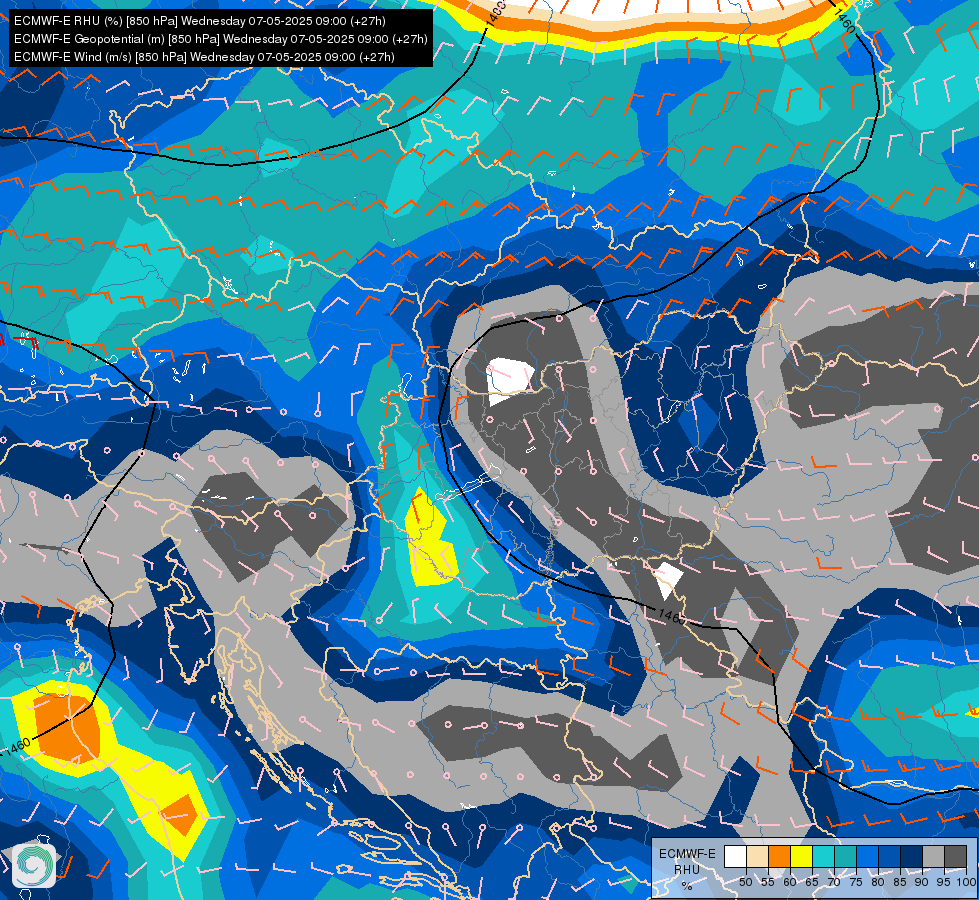Click the legend tick value 90
This screenshot has height=900, width=979.
click(x=922, y=882)
